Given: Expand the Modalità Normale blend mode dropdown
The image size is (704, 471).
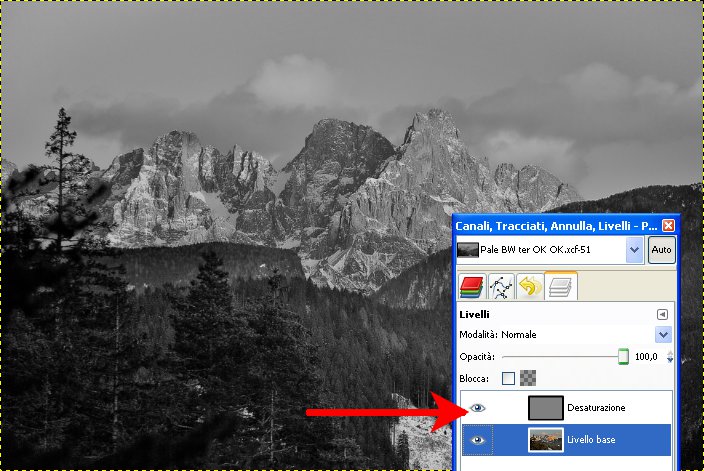Looking at the screenshot, I should click(x=663, y=335).
